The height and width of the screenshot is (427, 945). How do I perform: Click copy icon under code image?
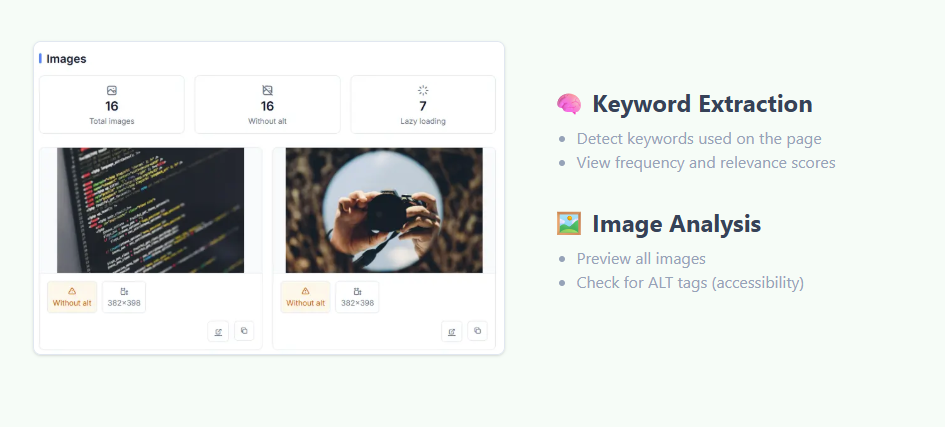click(244, 331)
